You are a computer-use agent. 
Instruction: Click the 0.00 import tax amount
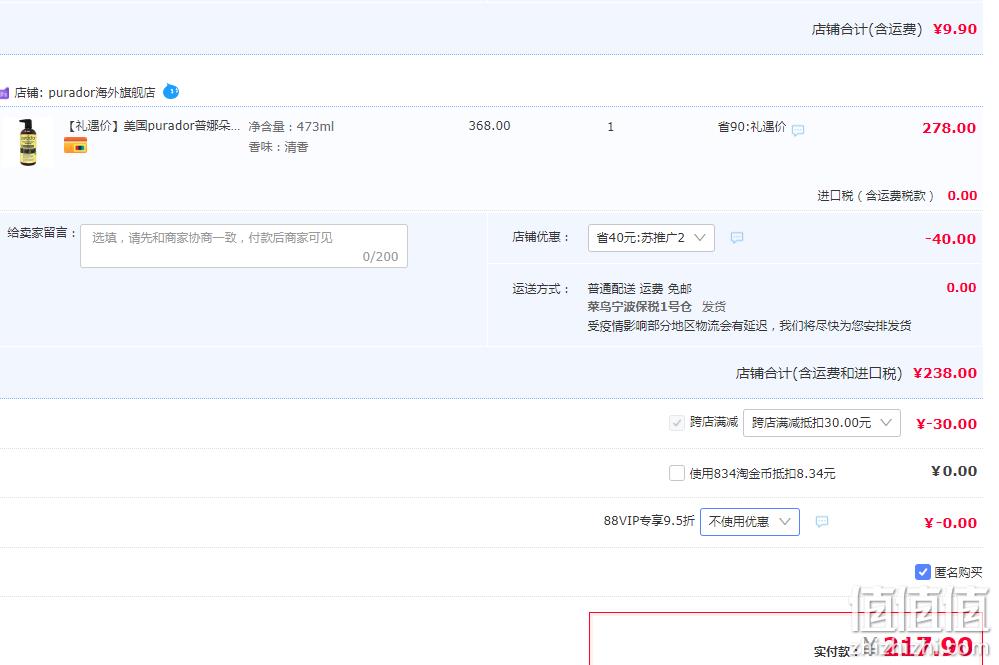pos(962,196)
